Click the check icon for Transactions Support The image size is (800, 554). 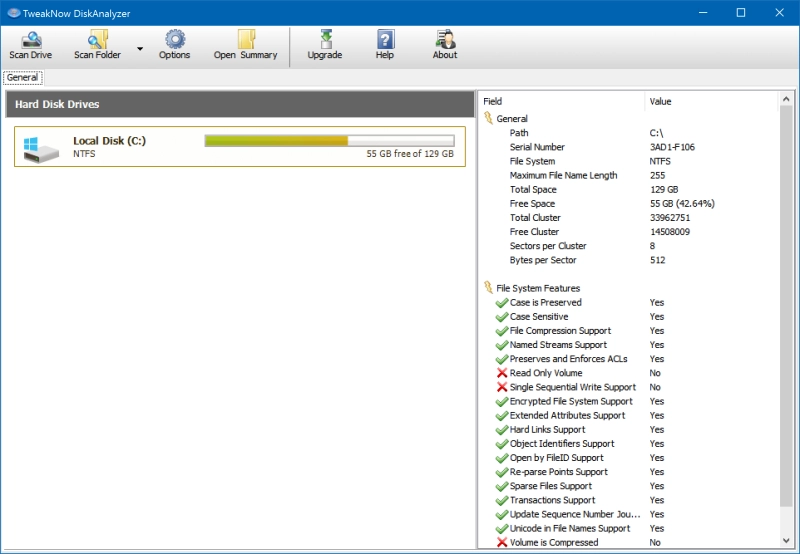click(502, 500)
